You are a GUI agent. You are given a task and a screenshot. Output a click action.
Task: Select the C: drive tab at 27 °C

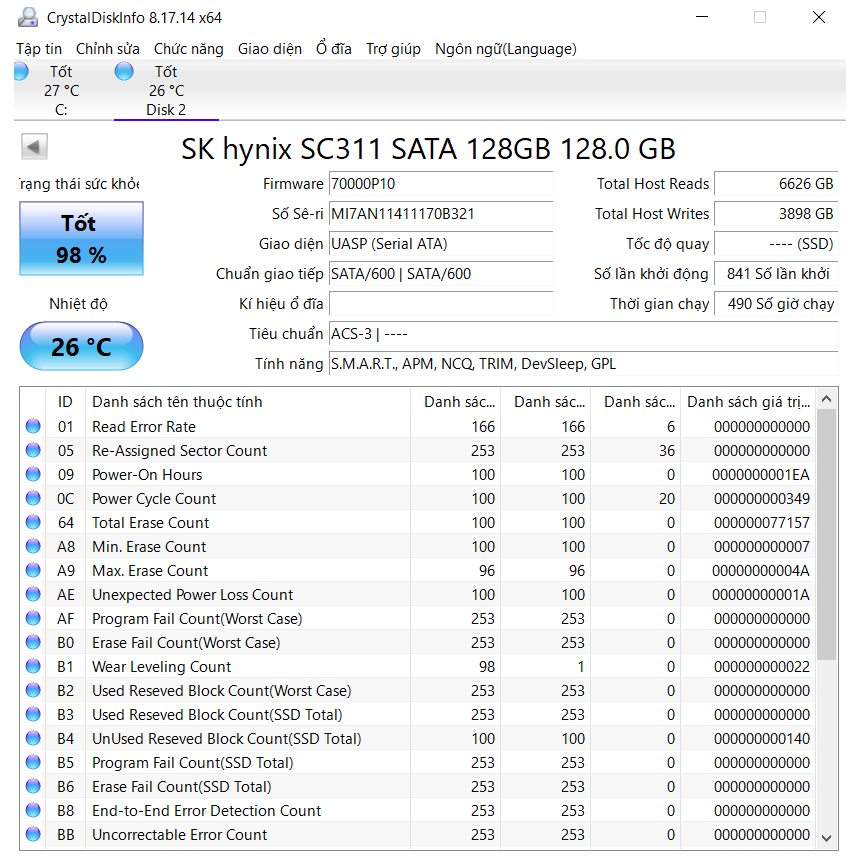[x=61, y=90]
